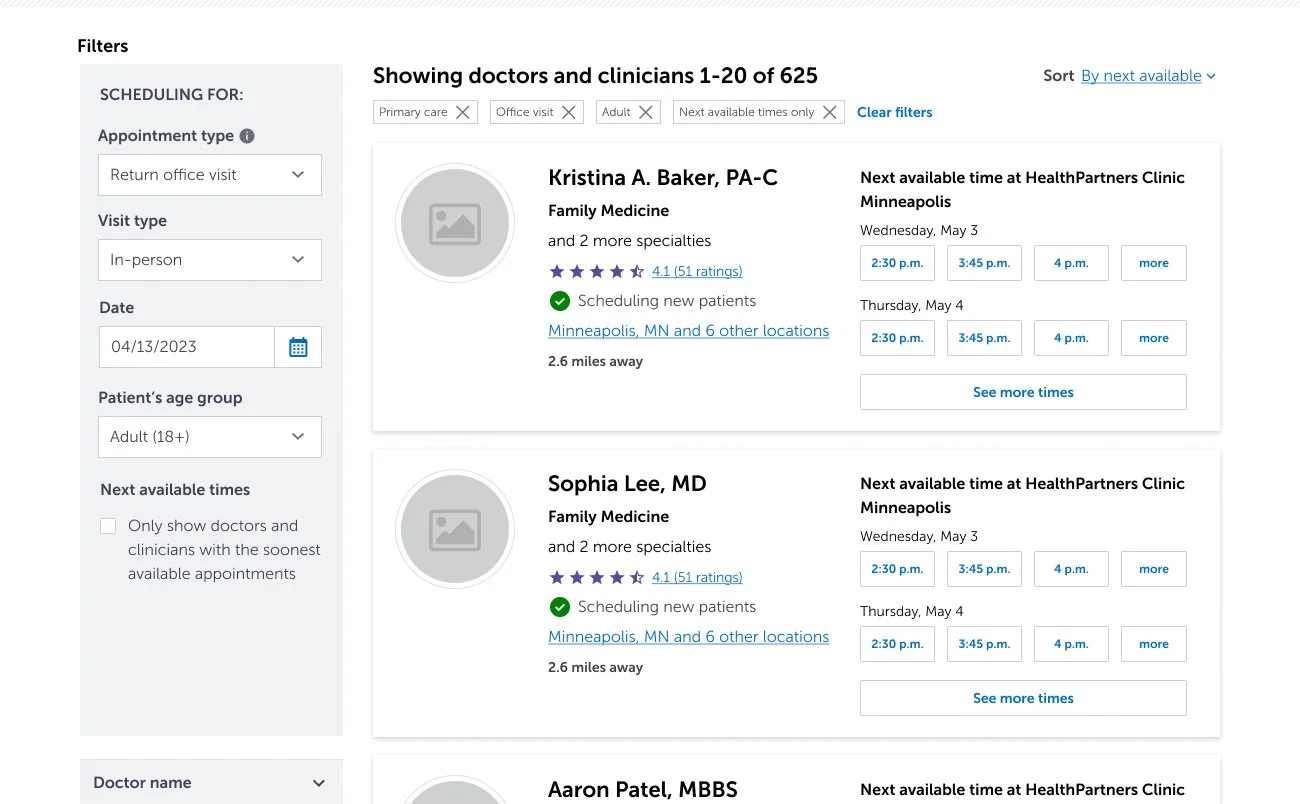The width and height of the screenshot is (1300, 804).
Task: Click Sophia Lee's profile photo placeholder
Action: pos(455,530)
